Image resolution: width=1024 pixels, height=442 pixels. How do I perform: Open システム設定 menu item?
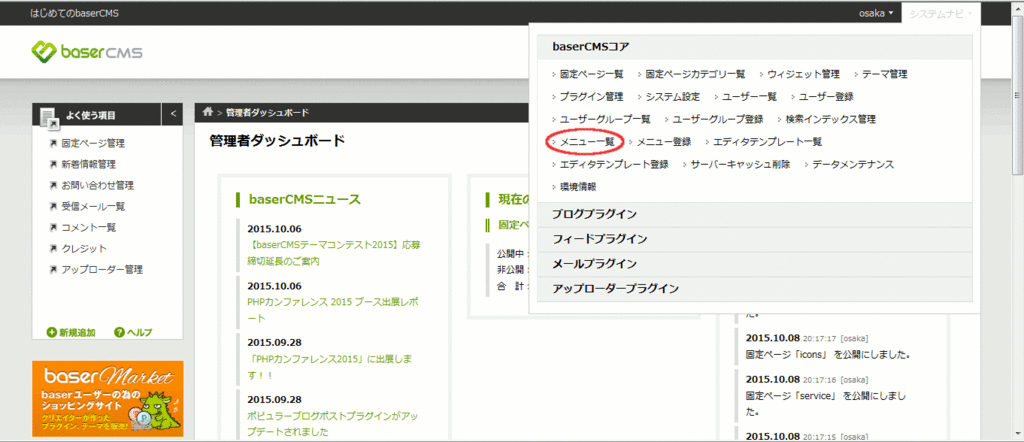click(672, 97)
